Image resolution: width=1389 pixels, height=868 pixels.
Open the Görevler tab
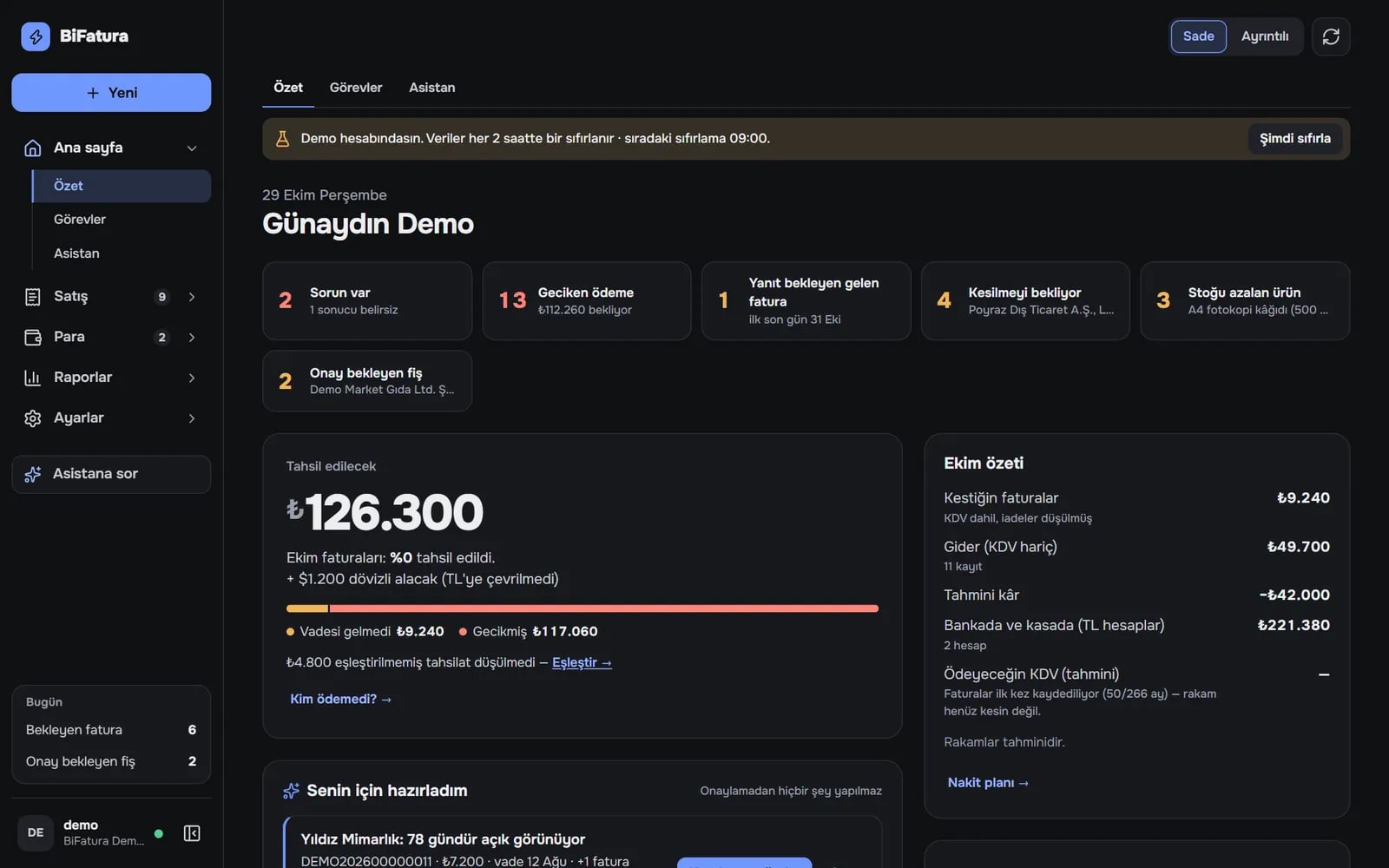click(356, 88)
